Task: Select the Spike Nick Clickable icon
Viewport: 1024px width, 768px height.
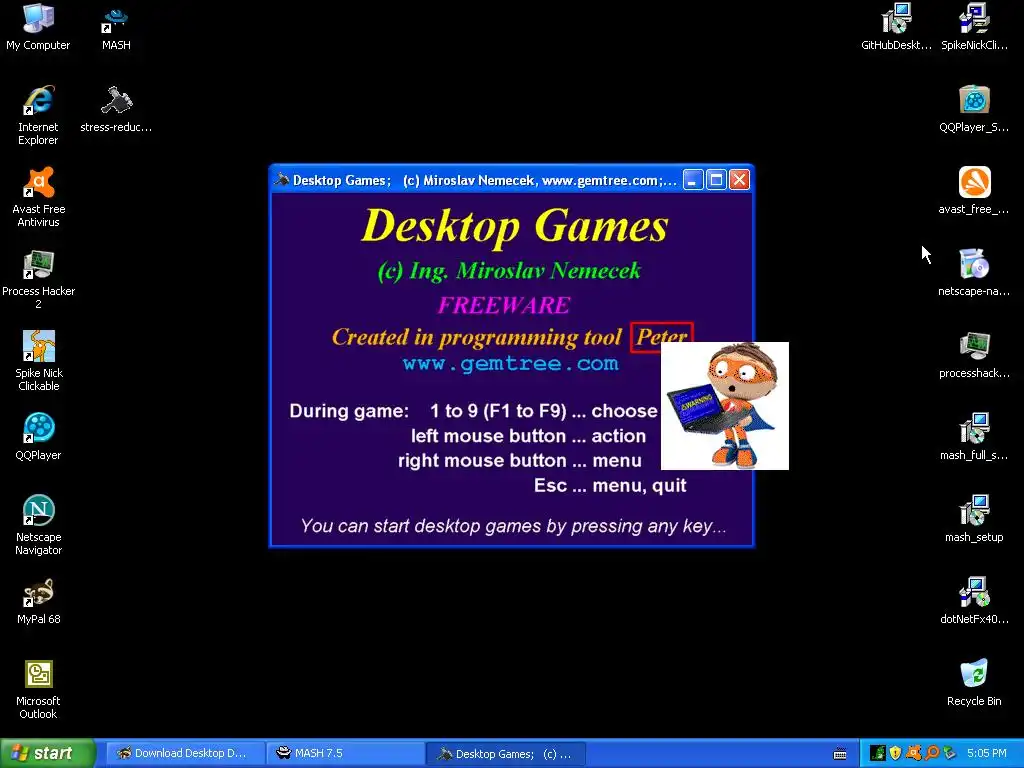Action: tap(39, 360)
